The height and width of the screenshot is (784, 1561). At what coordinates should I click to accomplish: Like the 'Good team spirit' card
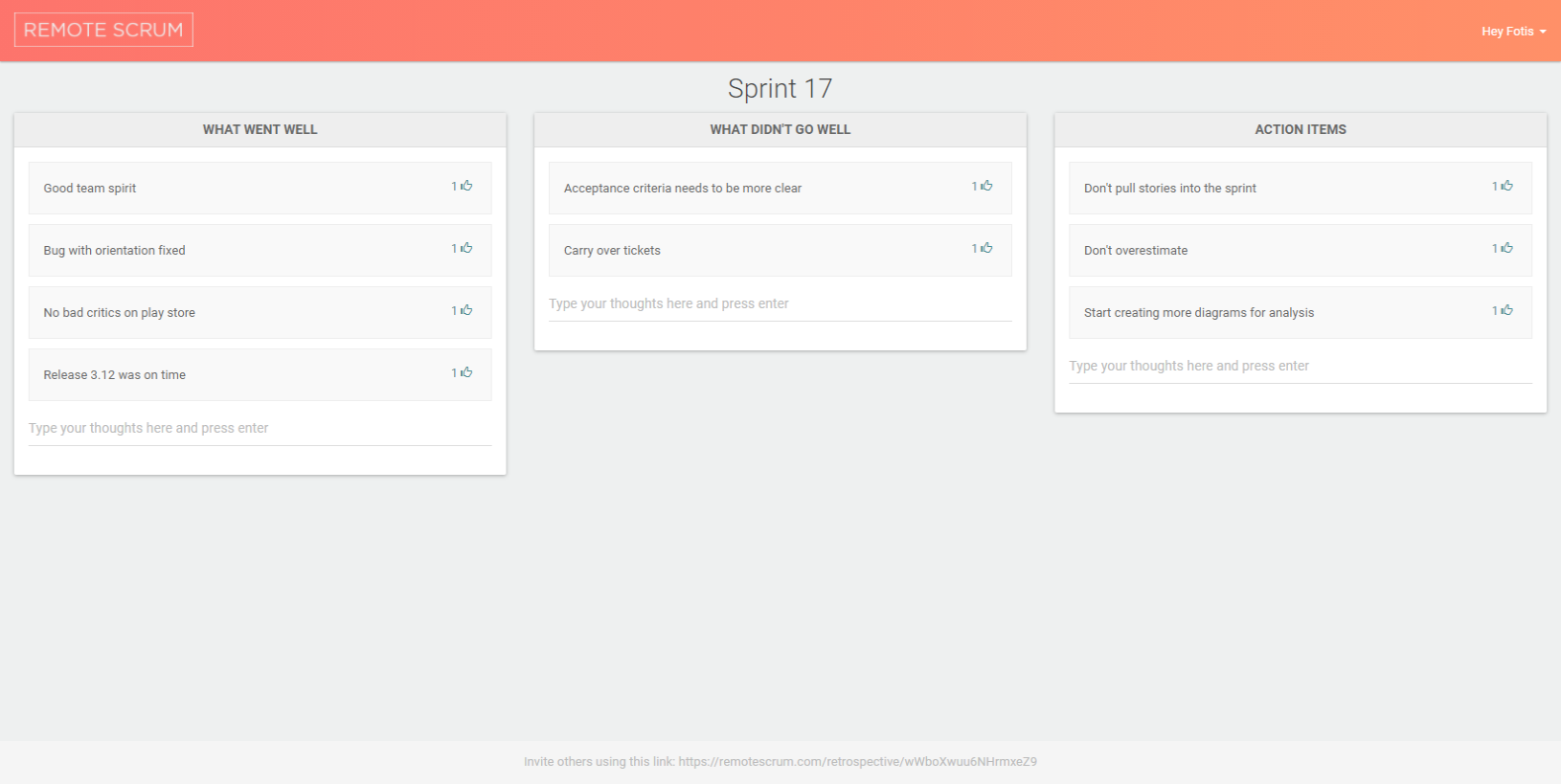(x=466, y=186)
